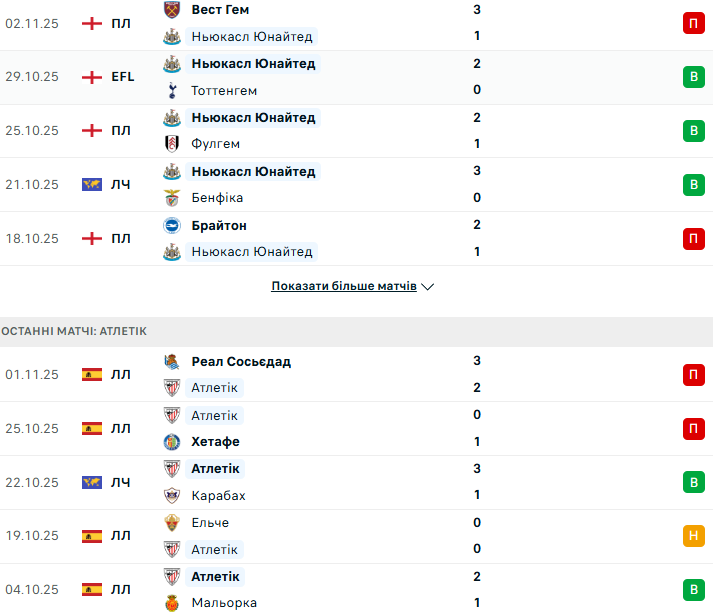Viewport: 713px width, 615px height.
Task: Click the Mallorca club crest icon
Action: pyautogui.click(x=171, y=603)
